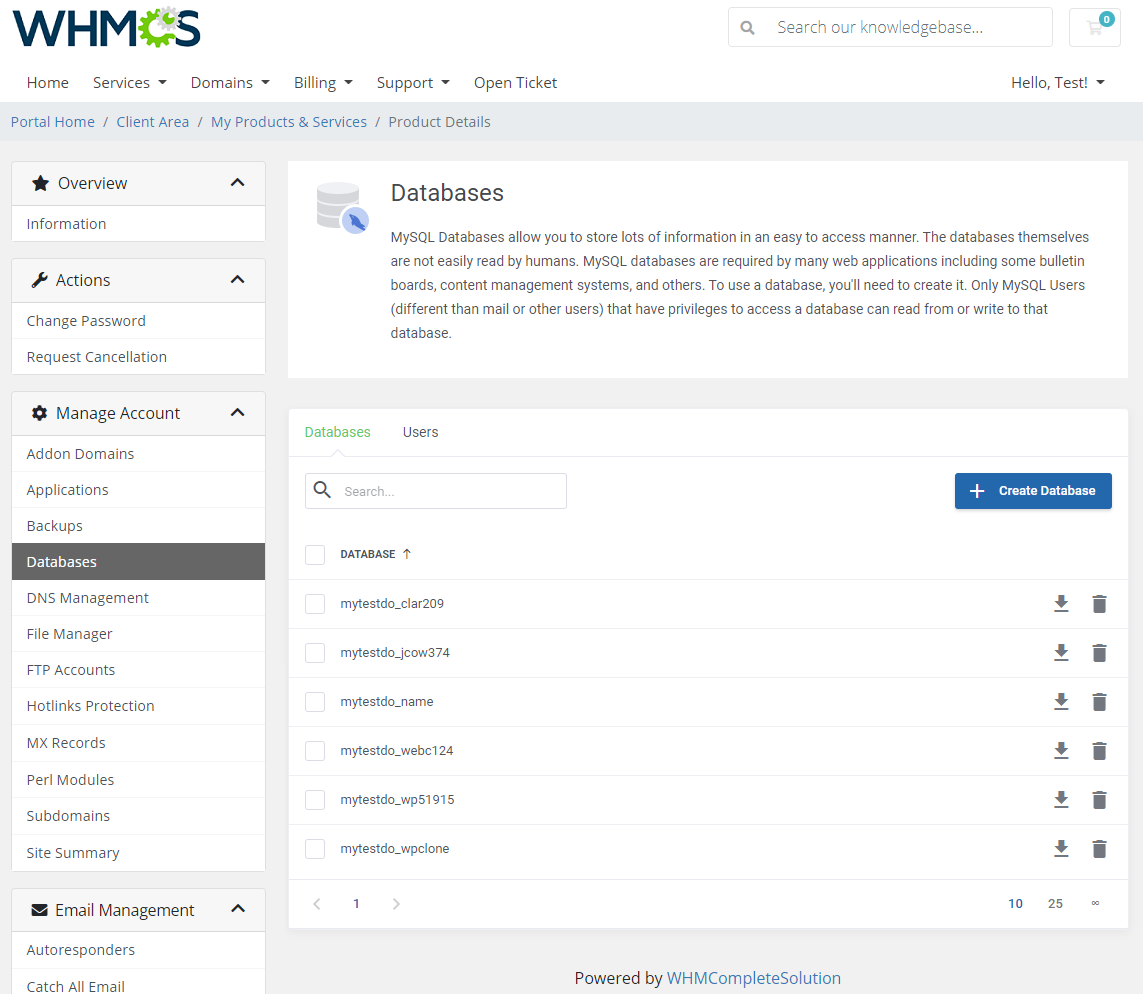Click the Actions wrench icon
1143x994 pixels.
pos(39,280)
